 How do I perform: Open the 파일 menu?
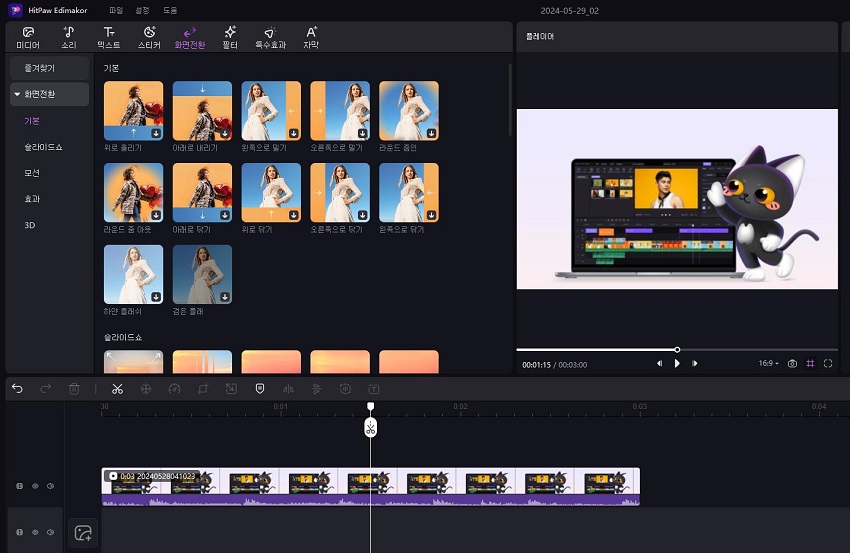coord(116,10)
